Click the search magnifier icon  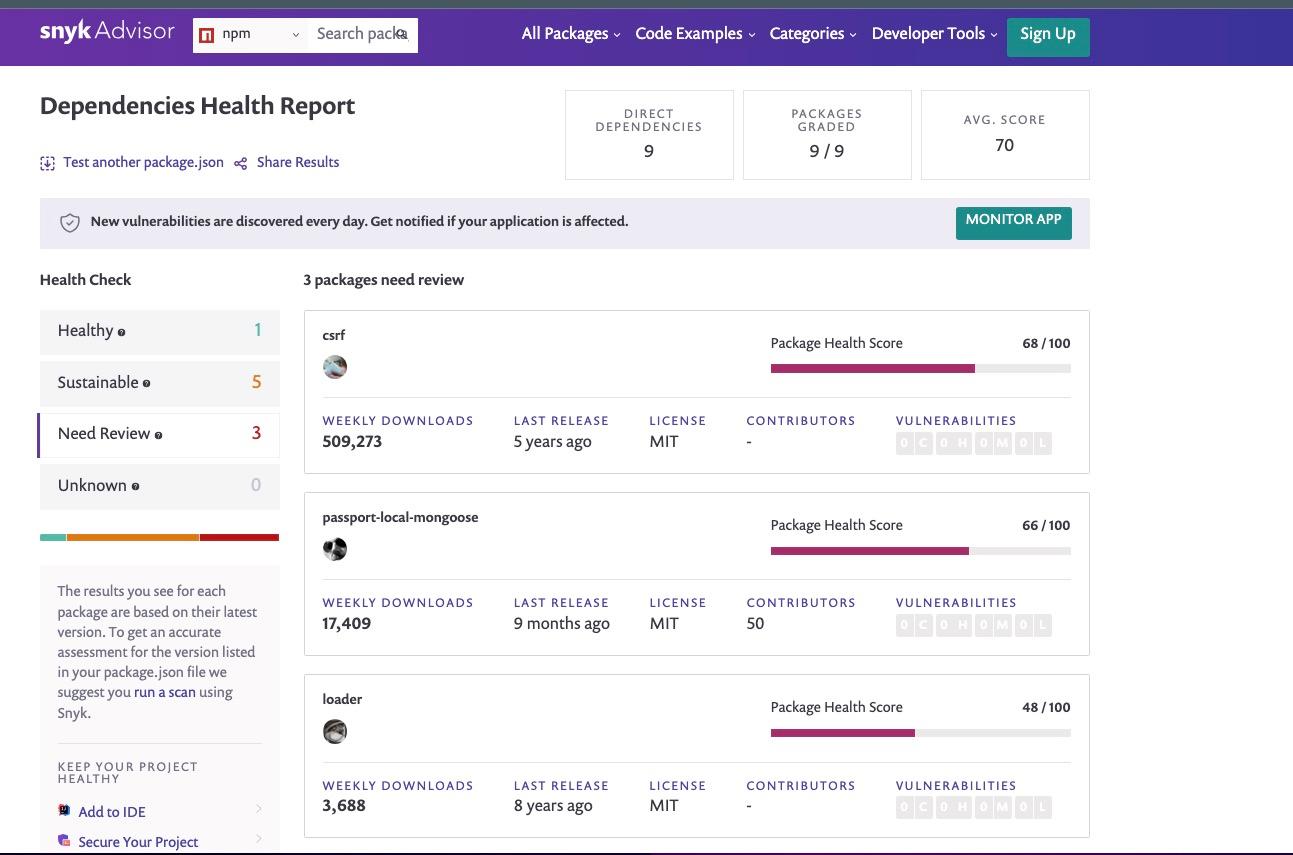tap(401, 34)
